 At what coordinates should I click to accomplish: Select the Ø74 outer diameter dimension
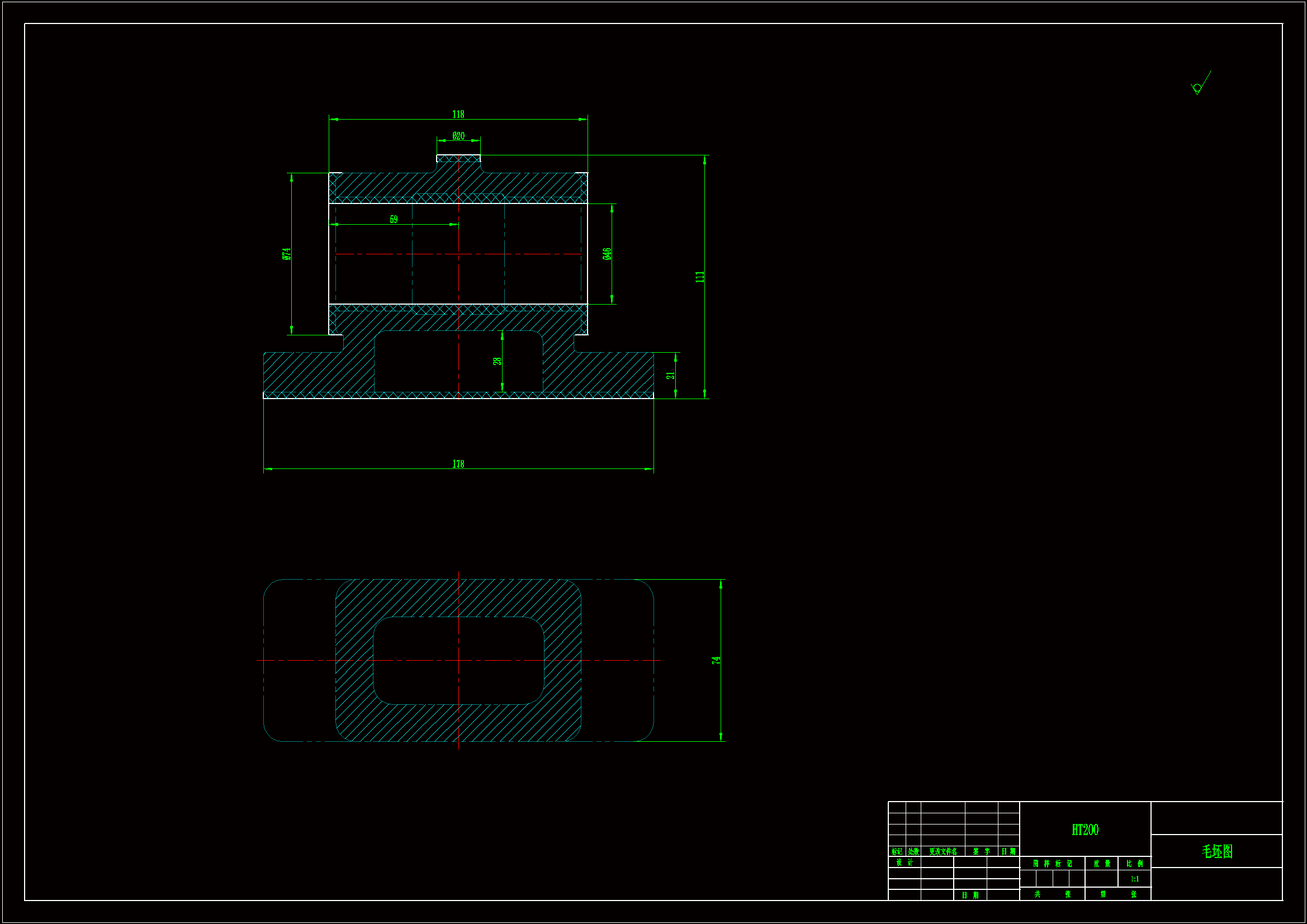[286, 254]
